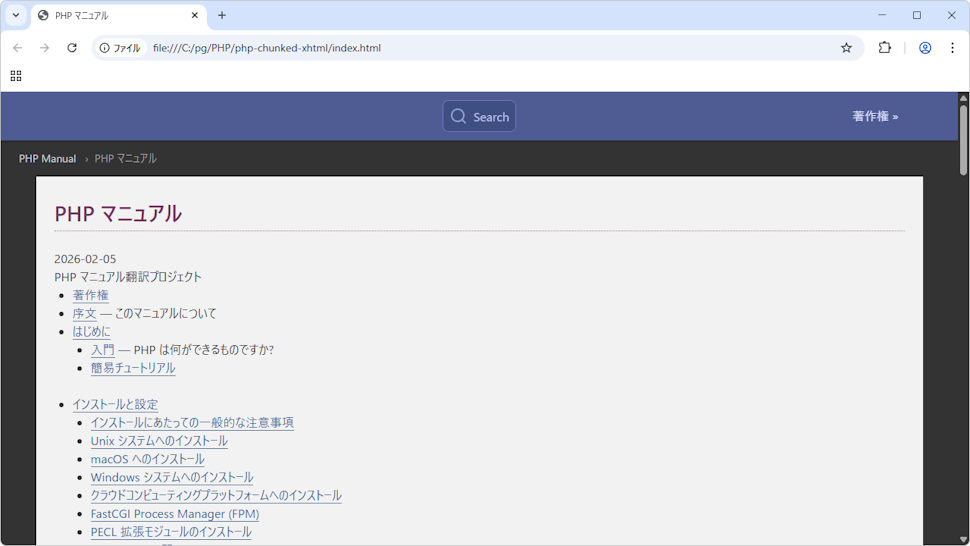Open PECL 拡張モジュールのインストール link
The image size is (970, 546).
click(171, 532)
